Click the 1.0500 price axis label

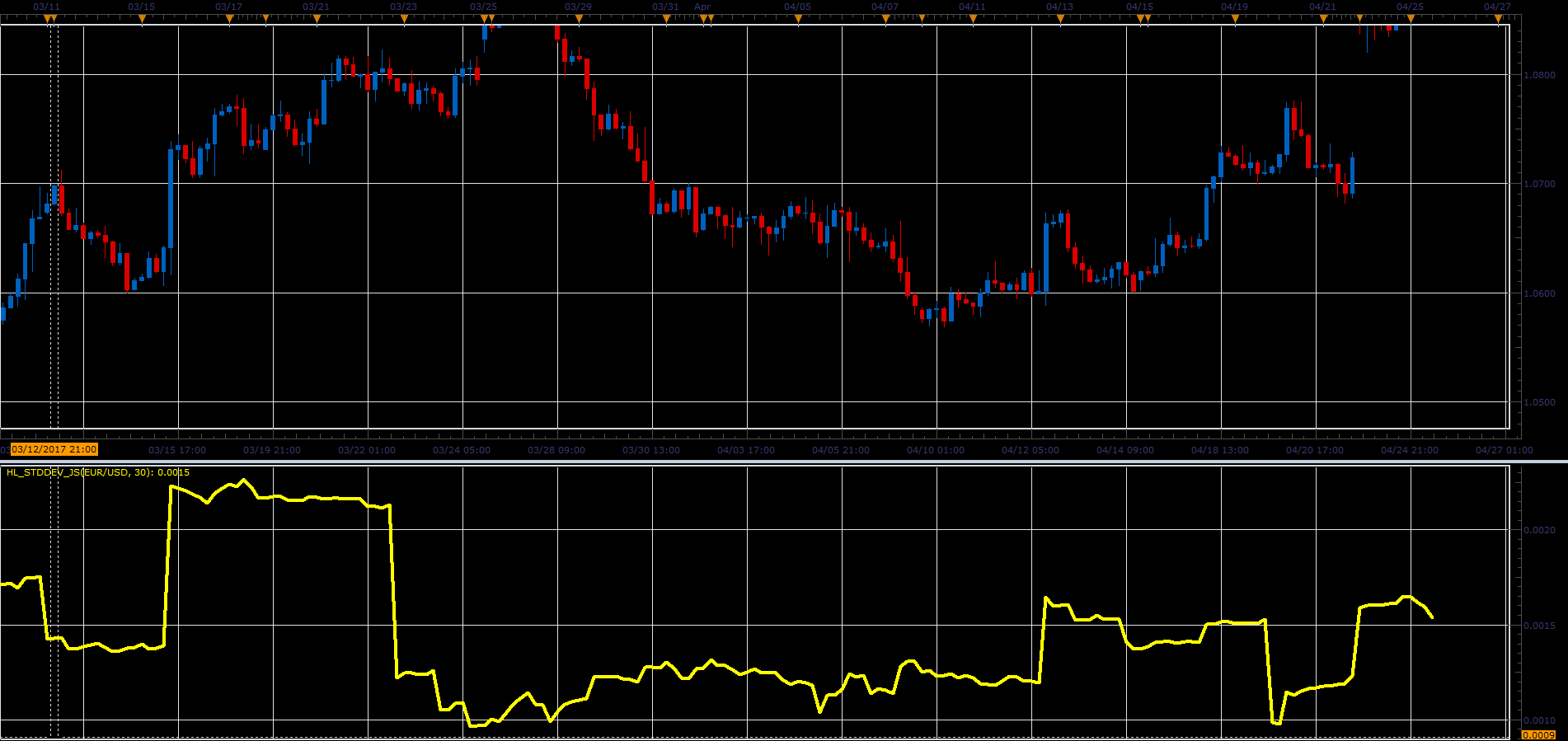tap(1539, 402)
